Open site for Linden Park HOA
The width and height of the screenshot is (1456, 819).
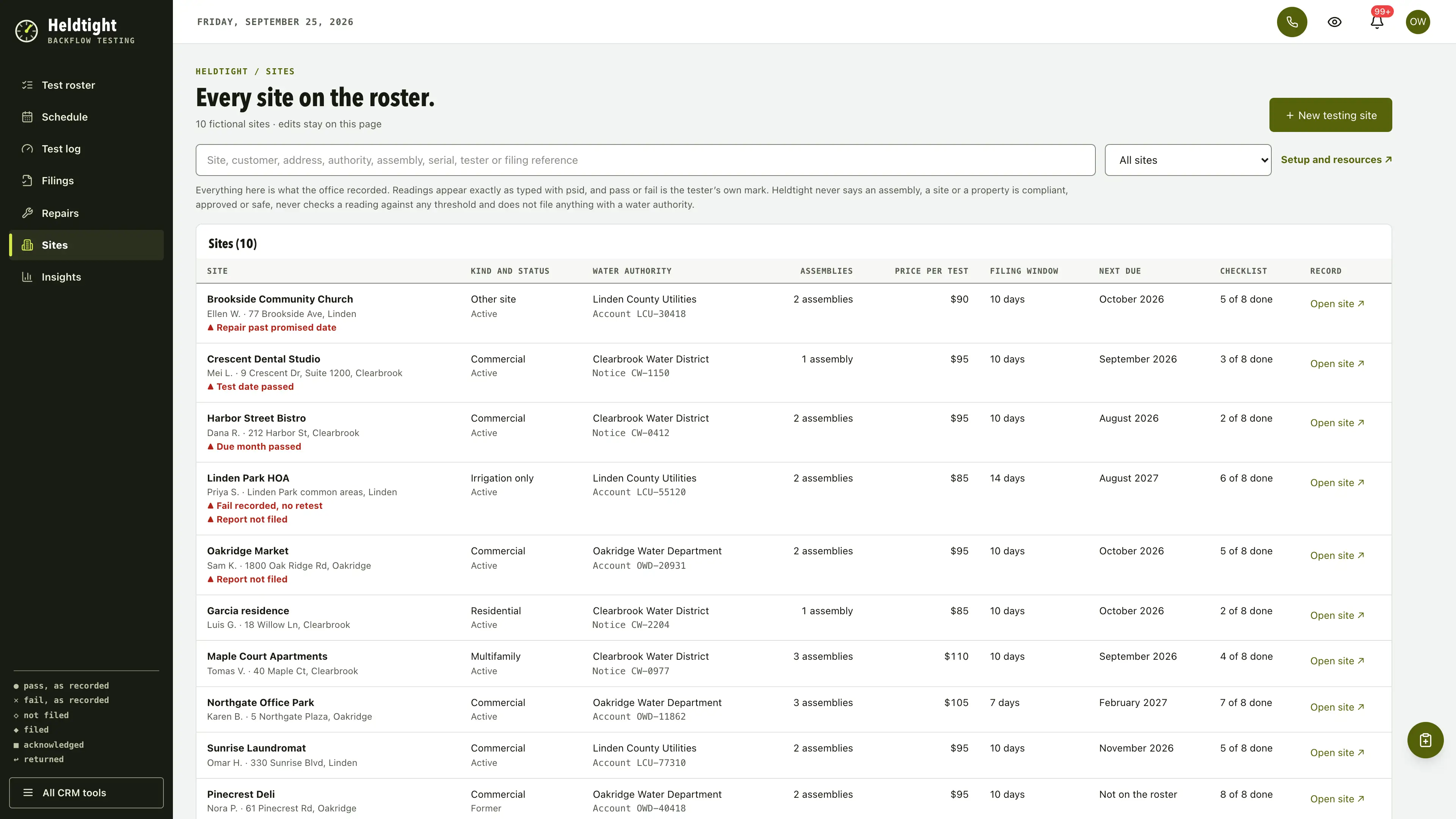pyautogui.click(x=1337, y=483)
